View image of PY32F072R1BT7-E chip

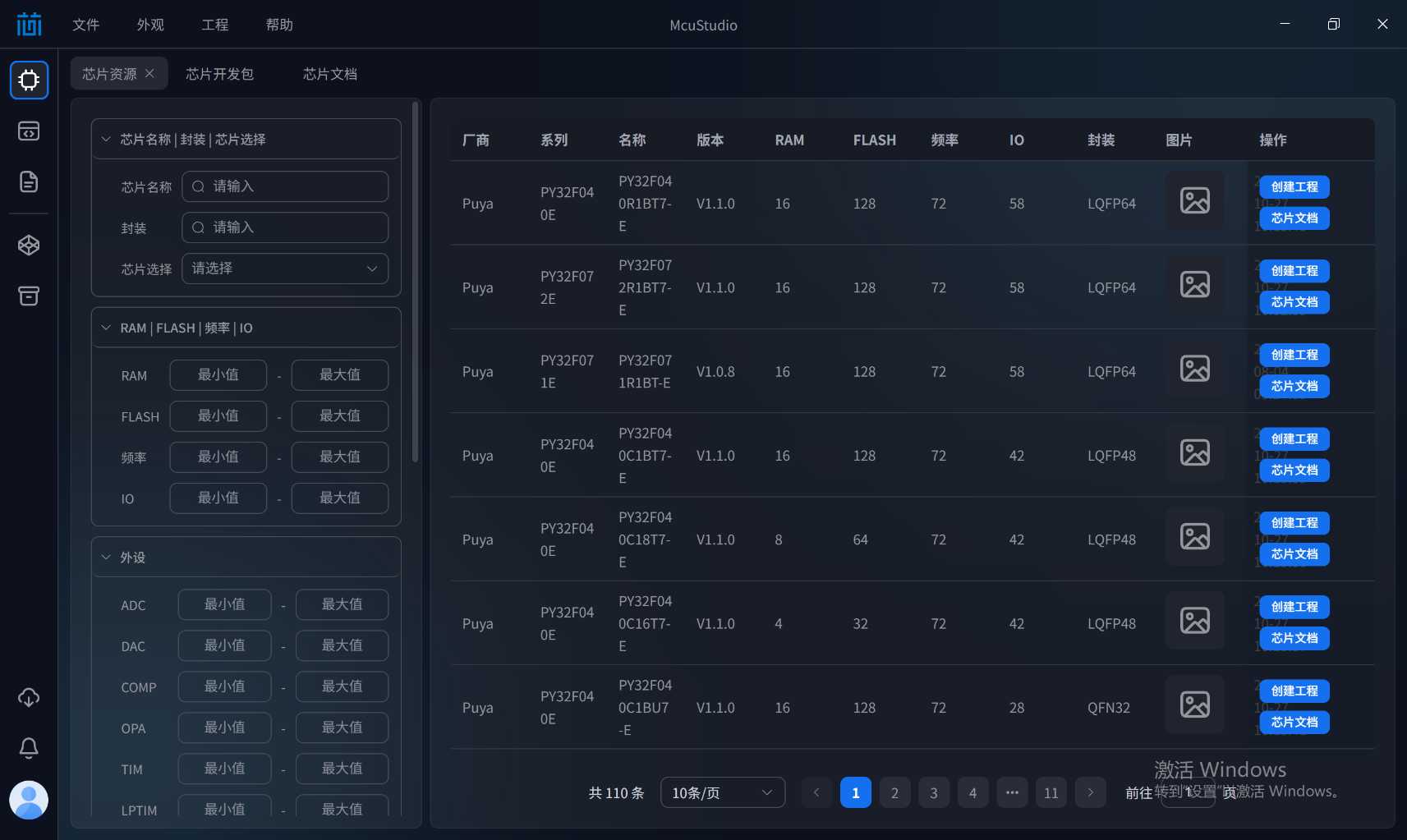click(x=1194, y=284)
